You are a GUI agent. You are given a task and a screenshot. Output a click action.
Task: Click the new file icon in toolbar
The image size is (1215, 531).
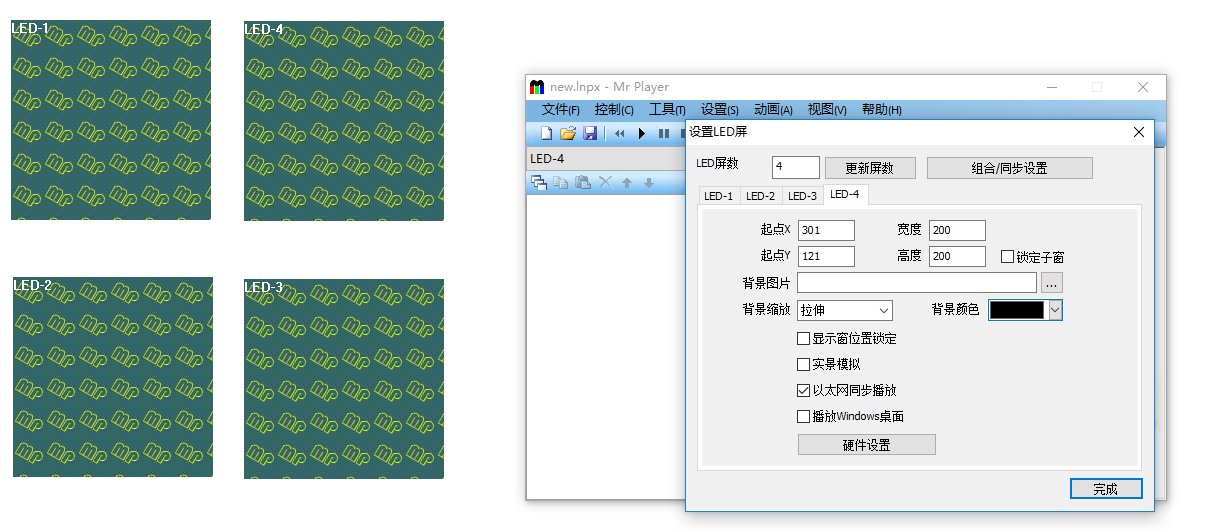(546, 133)
